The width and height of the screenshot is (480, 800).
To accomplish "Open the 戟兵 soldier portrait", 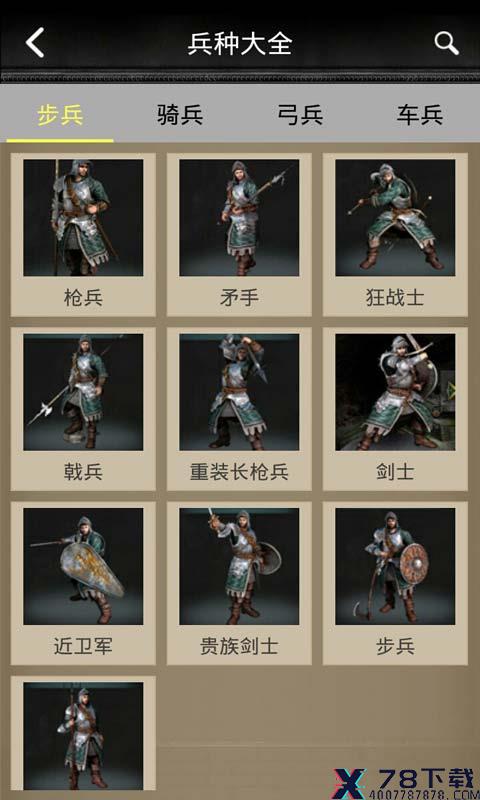I will [x=83, y=392].
